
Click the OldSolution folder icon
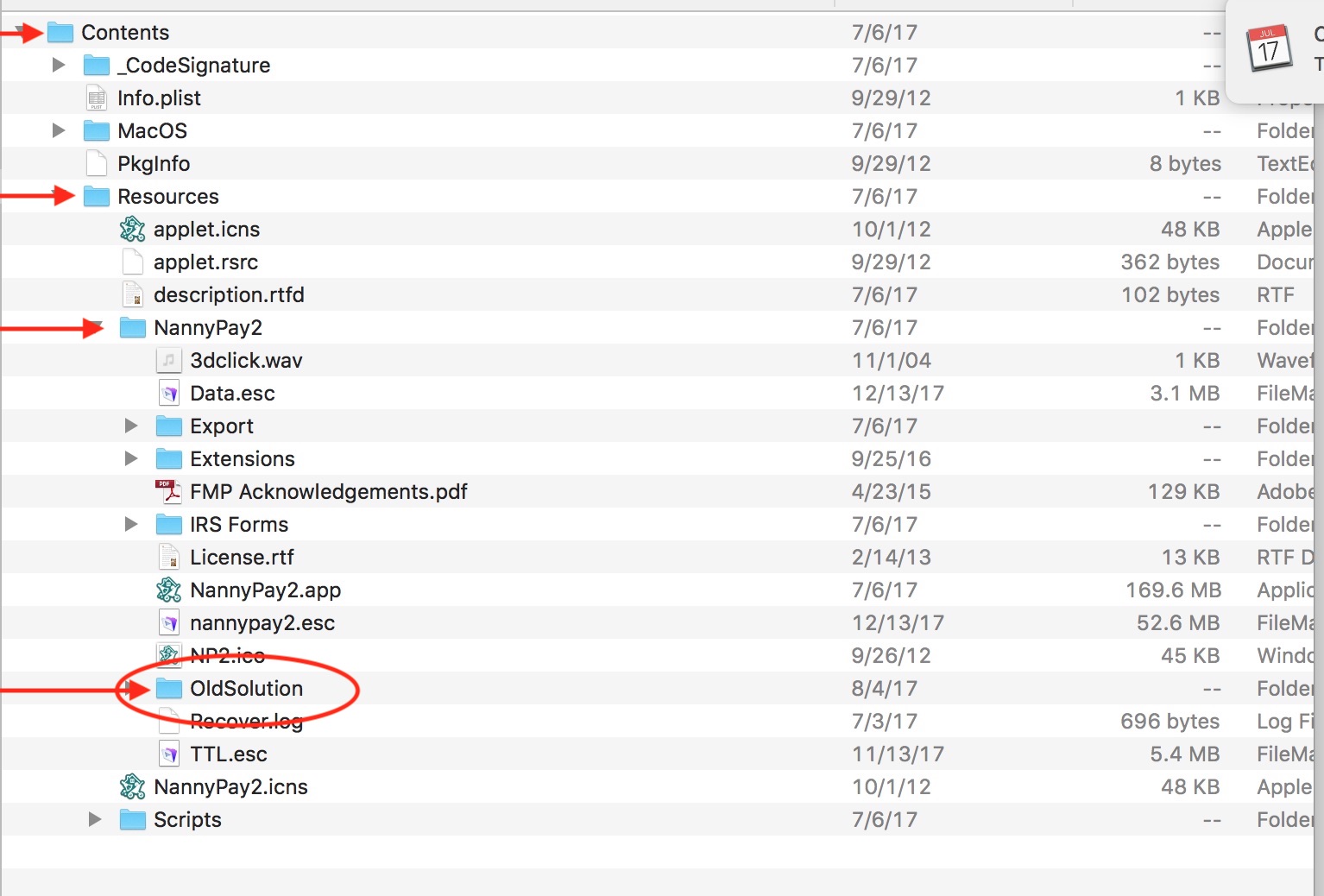point(169,689)
